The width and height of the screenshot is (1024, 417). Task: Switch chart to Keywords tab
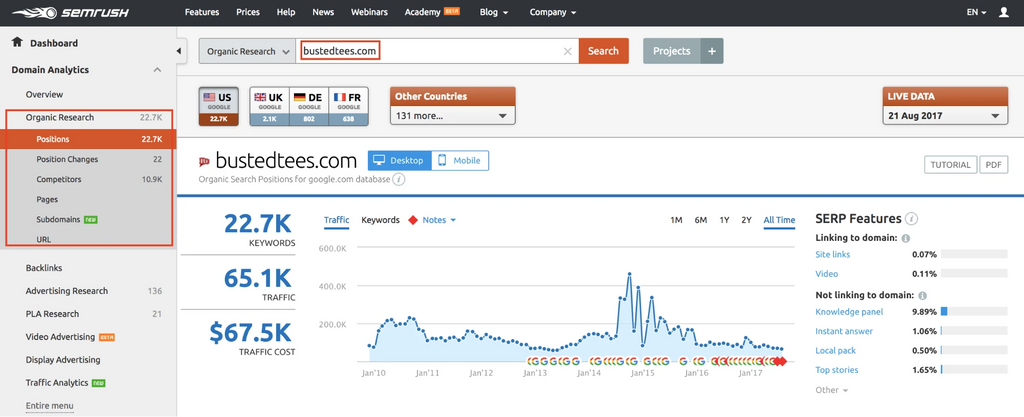pos(380,220)
